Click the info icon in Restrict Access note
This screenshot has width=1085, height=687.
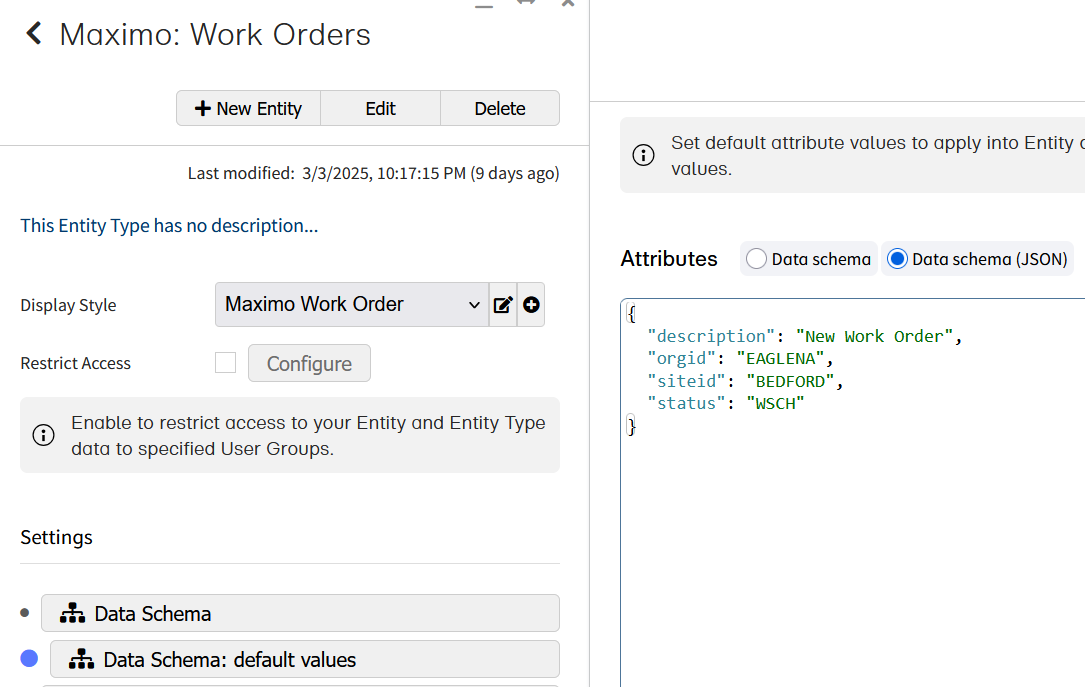pyautogui.click(x=44, y=435)
